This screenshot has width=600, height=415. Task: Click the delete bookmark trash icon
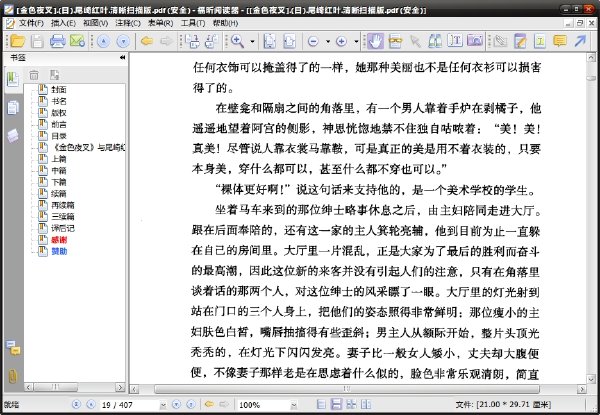[34, 75]
